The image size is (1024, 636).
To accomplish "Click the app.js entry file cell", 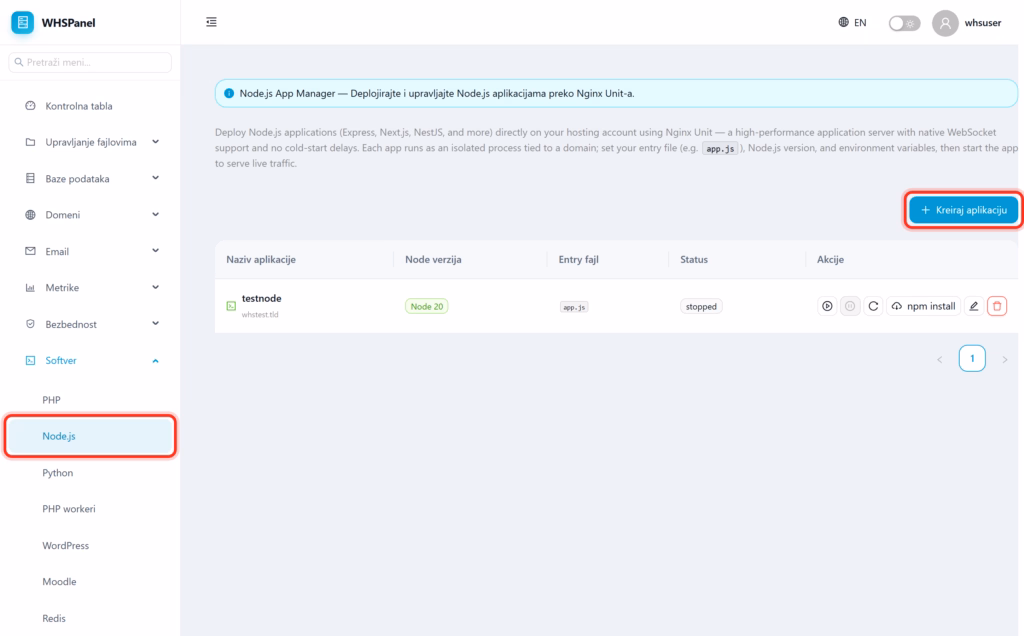I will point(574,307).
